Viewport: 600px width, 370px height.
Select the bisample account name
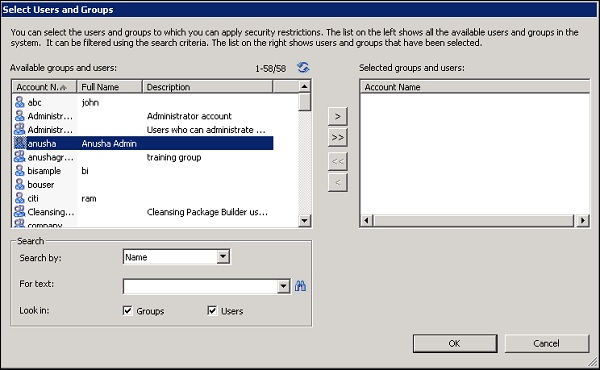click(44, 171)
